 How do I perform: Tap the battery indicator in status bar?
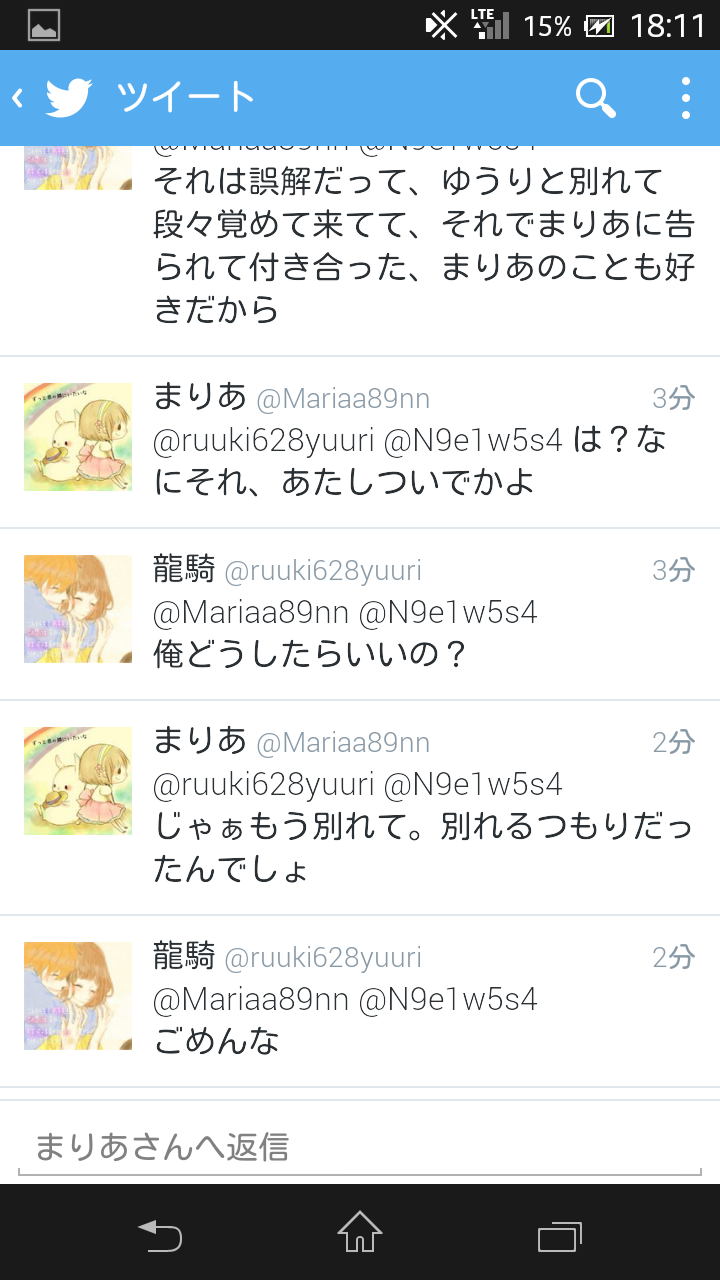click(599, 25)
